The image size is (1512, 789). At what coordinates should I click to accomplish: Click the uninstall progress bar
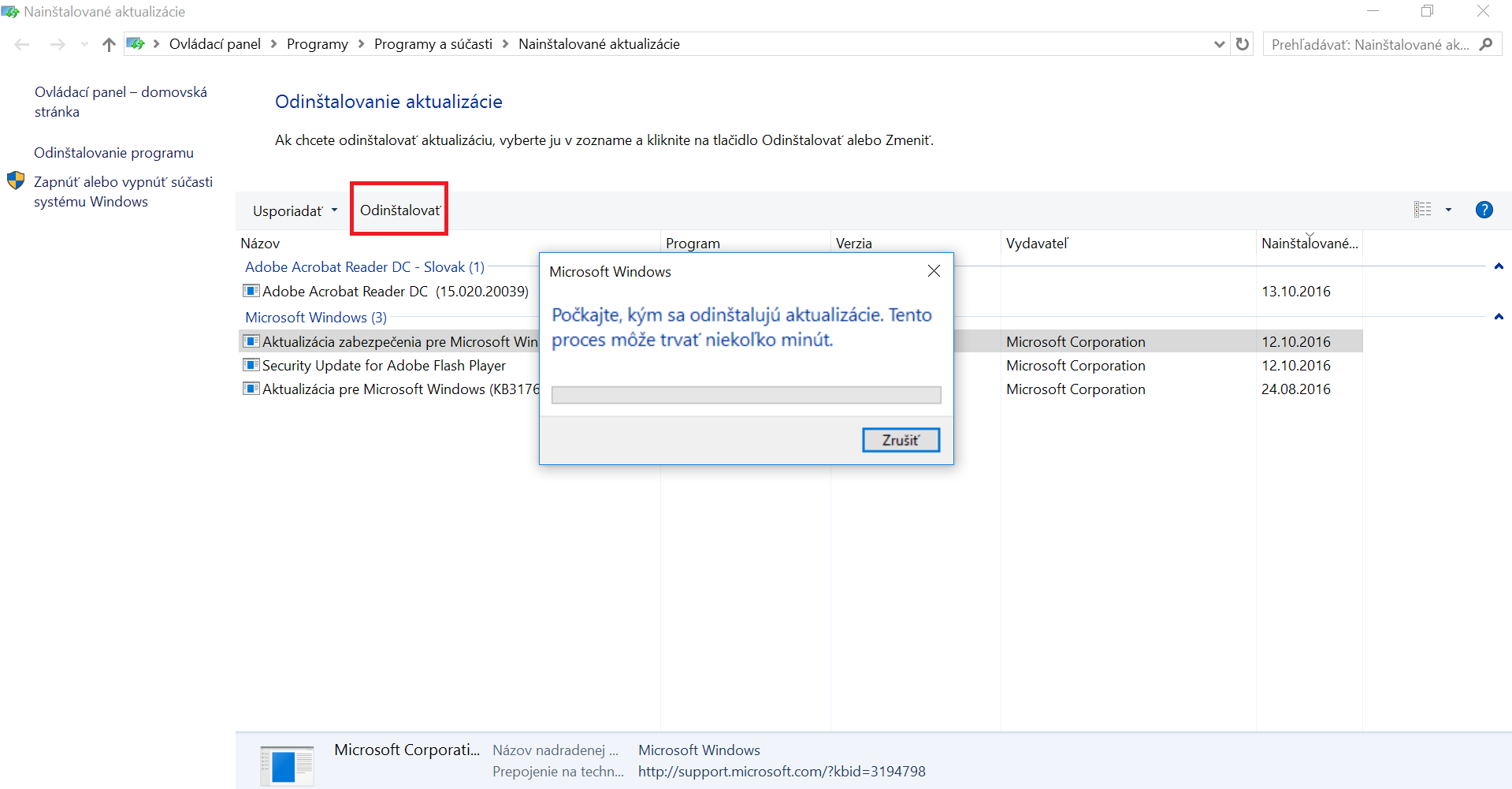tap(746, 395)
